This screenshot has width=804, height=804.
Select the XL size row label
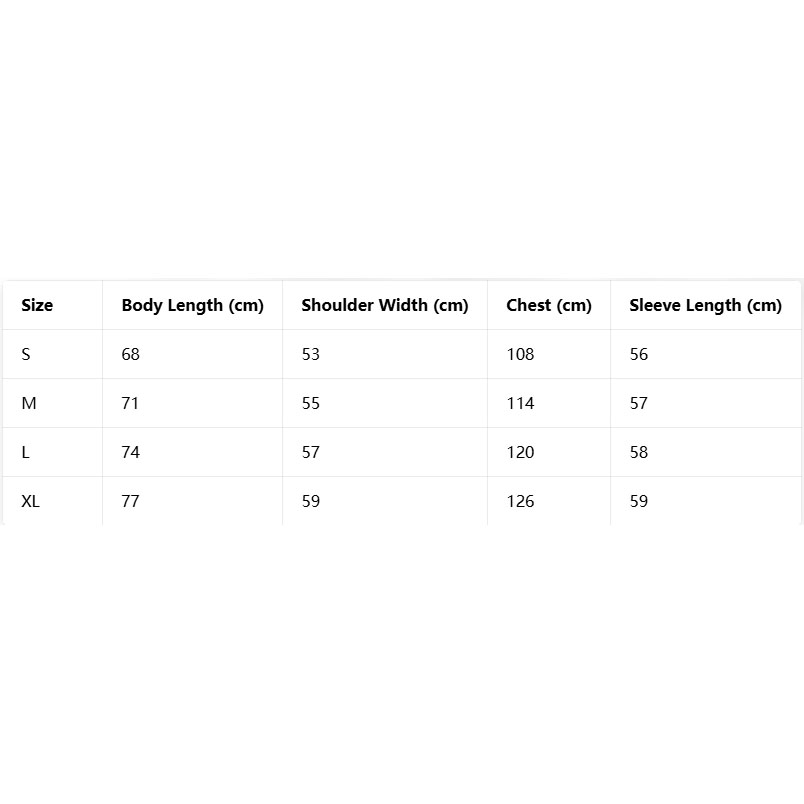point(31,501)
